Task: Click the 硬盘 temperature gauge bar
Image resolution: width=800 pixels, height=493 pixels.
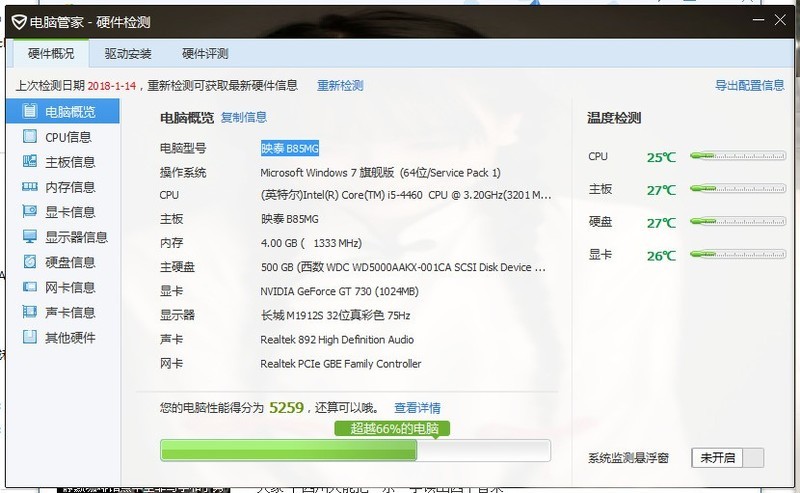Action: 738,221
